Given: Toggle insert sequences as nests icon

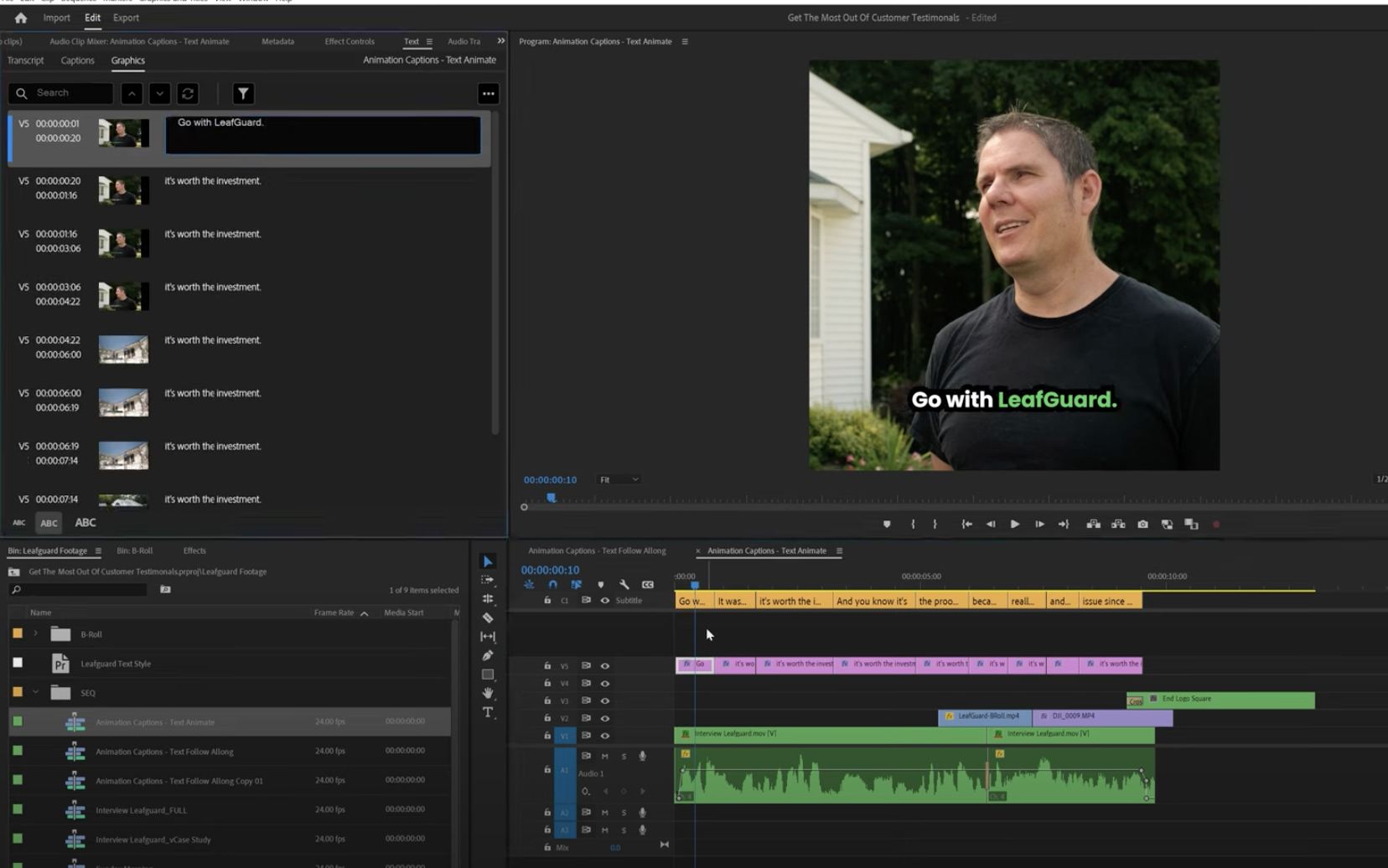Looking at the screenshot, I should (529, 585).
